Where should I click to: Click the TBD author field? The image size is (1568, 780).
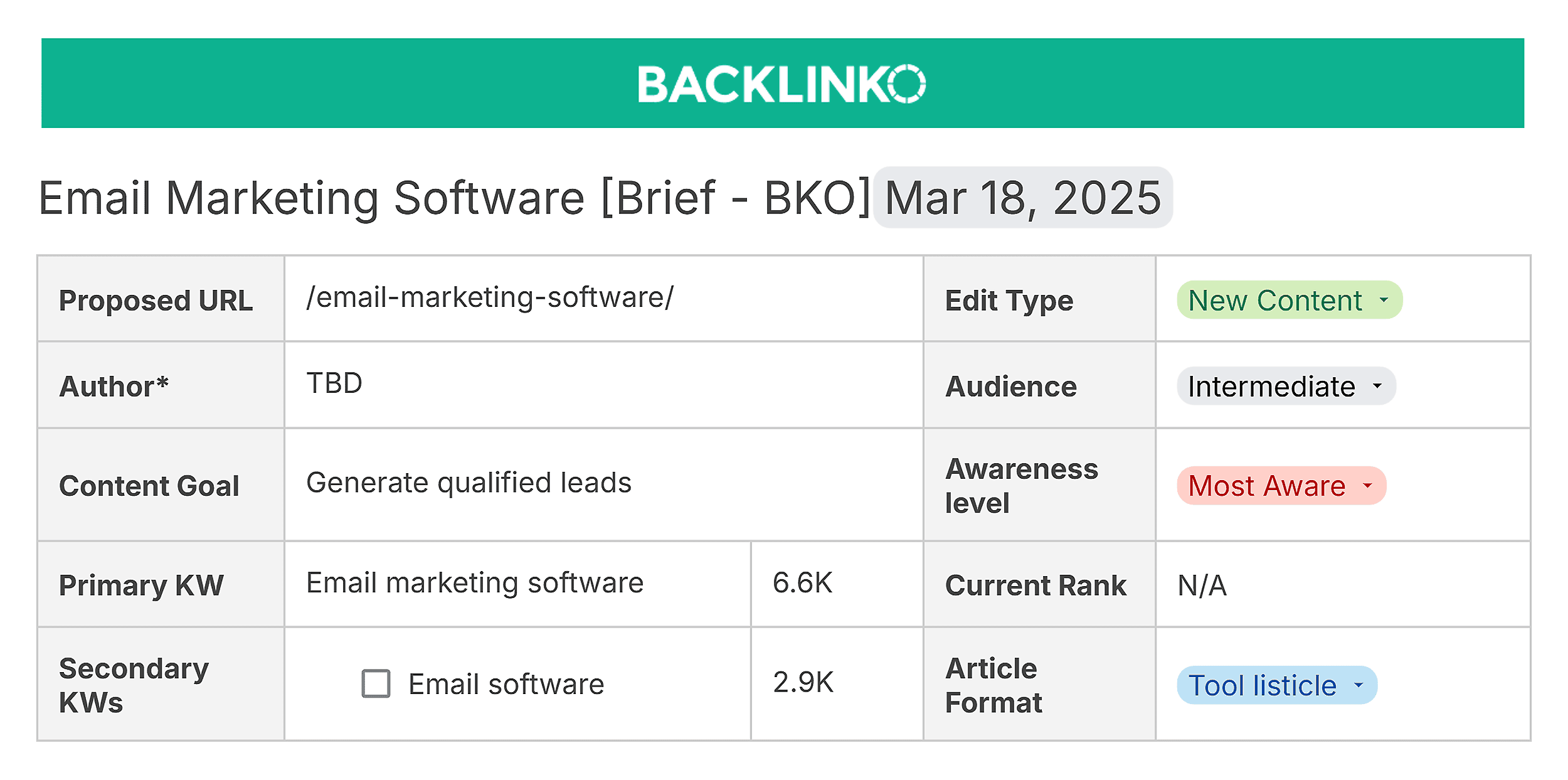(334, 384)
